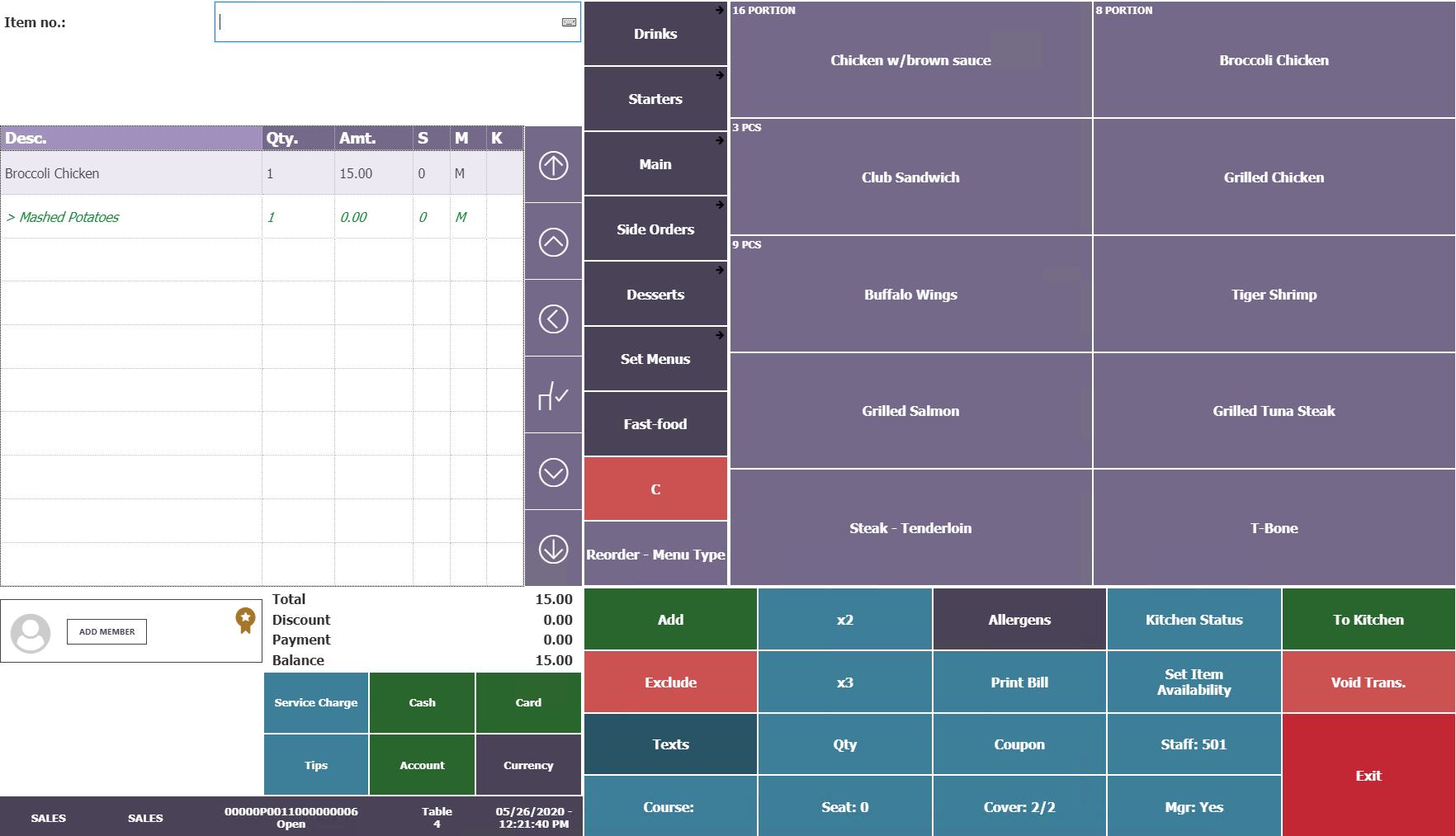Click the red Exclude button
The width and height of the screenshot is (1456, 836).
pos(670,682)
